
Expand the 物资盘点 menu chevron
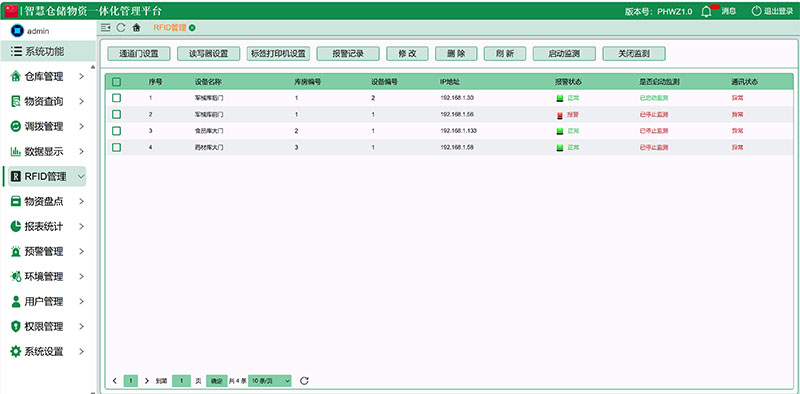pyautogui.click(x=82, y=202)
